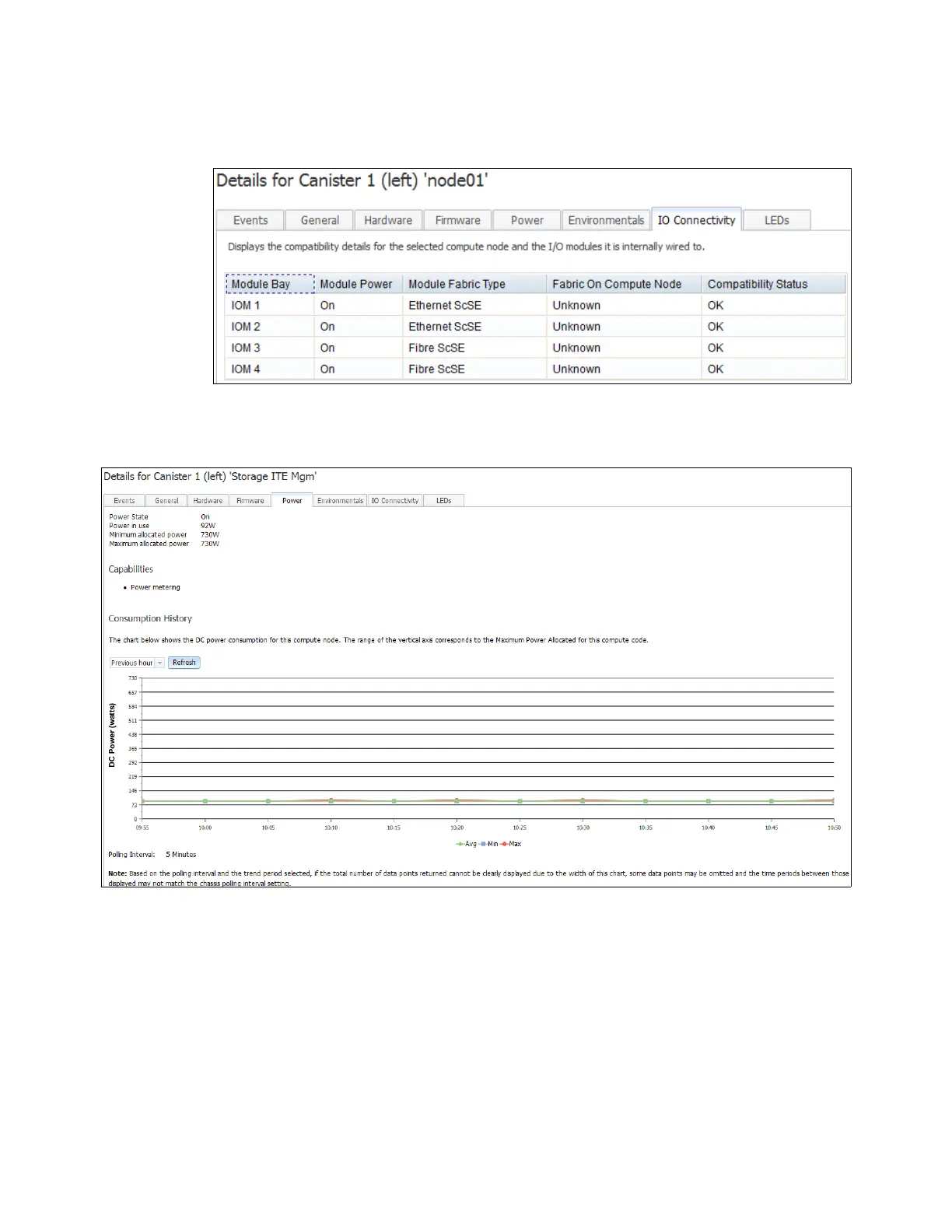Open Hardware tab in node01 panel

(x=388, y=220)
